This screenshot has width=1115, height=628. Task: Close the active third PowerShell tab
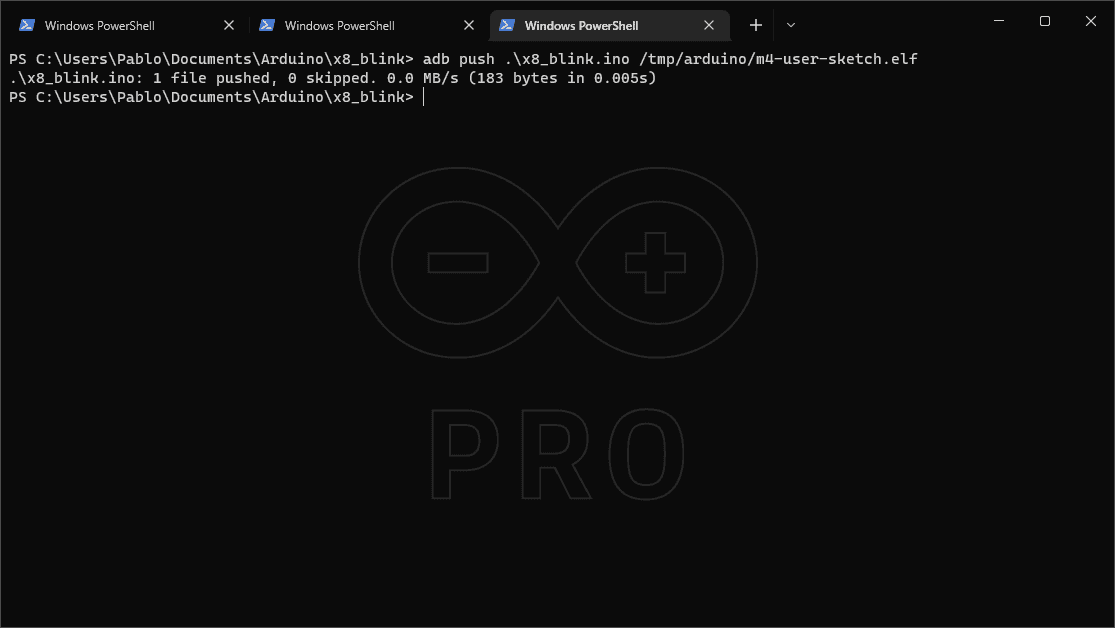point(709,25)
